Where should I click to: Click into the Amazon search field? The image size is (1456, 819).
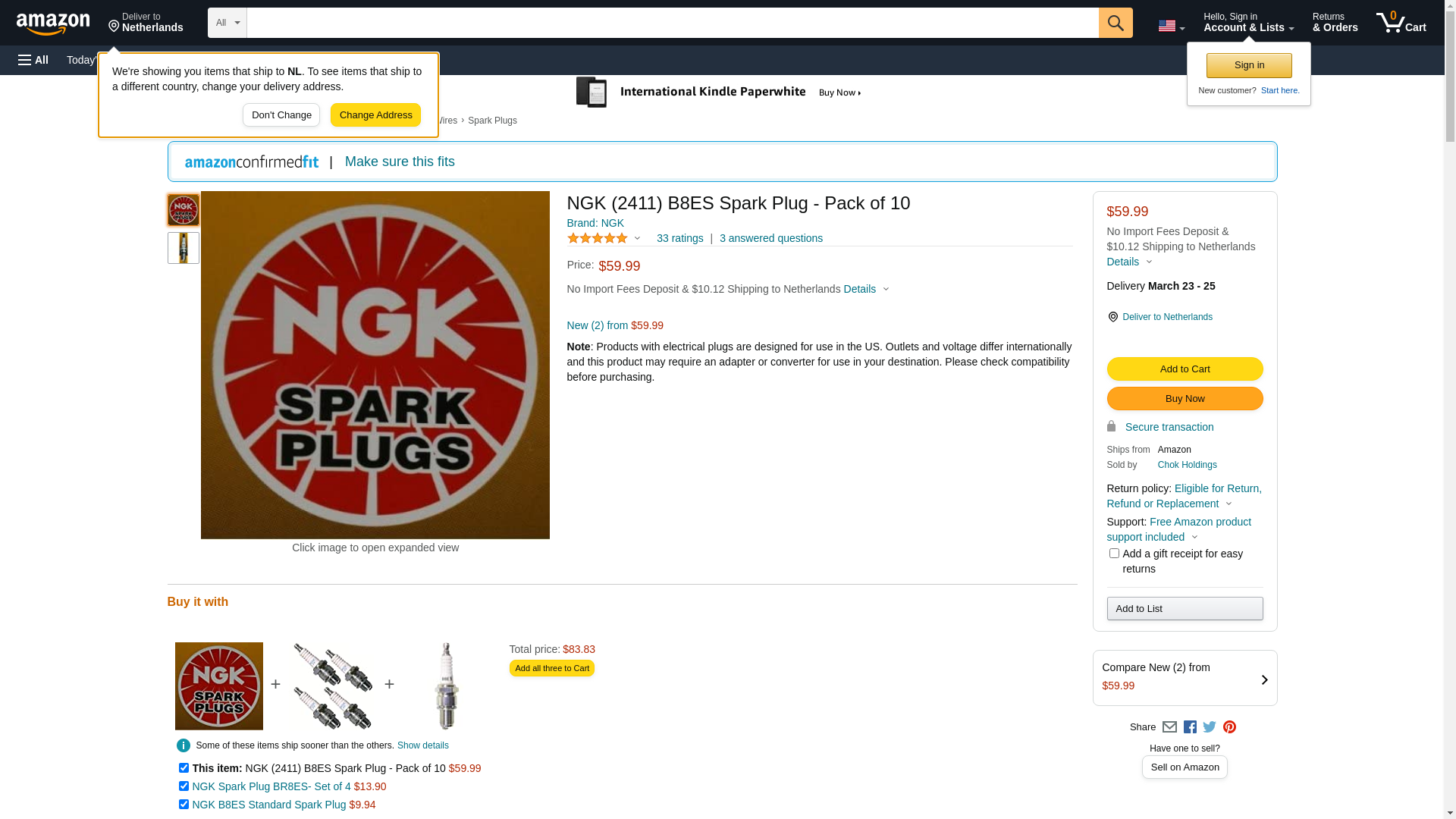click(672, 23)
